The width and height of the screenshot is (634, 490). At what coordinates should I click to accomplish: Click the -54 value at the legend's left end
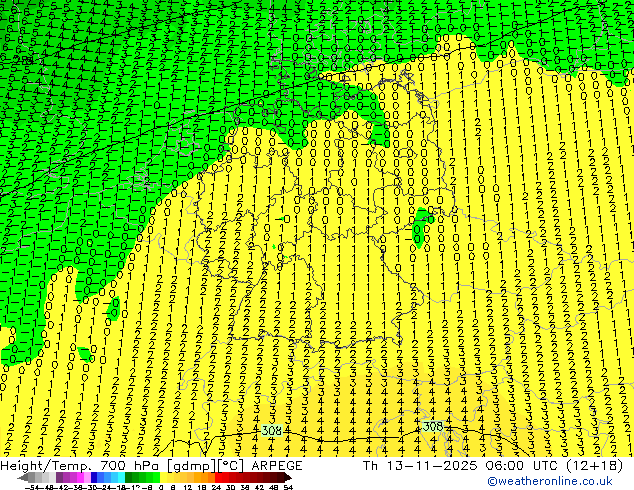pos(32,487)
